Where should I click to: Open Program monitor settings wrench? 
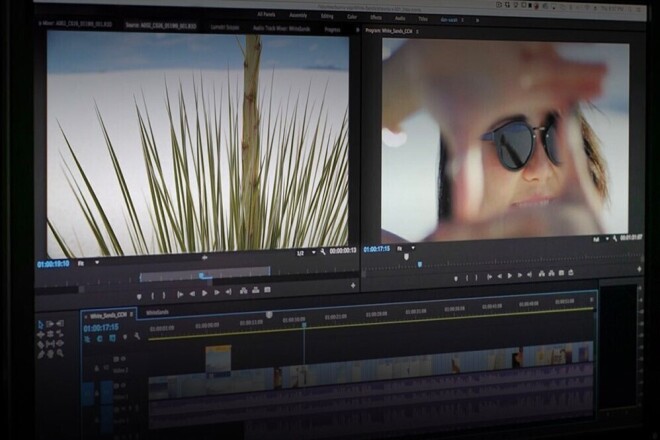coord(615,238)
